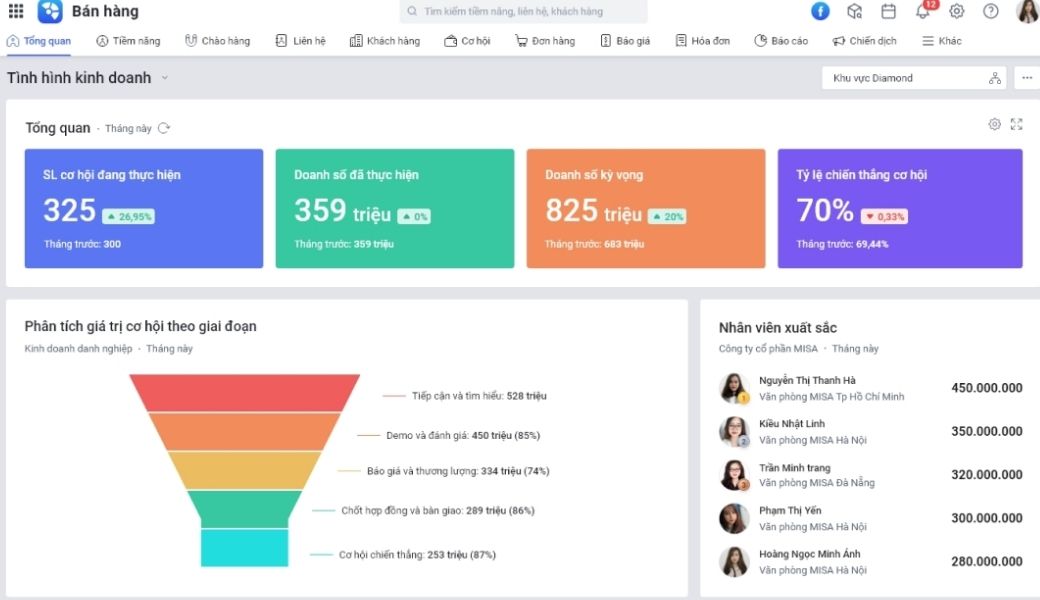
Task: Refresh the Tổng quan section
Action: coord(164,128)
